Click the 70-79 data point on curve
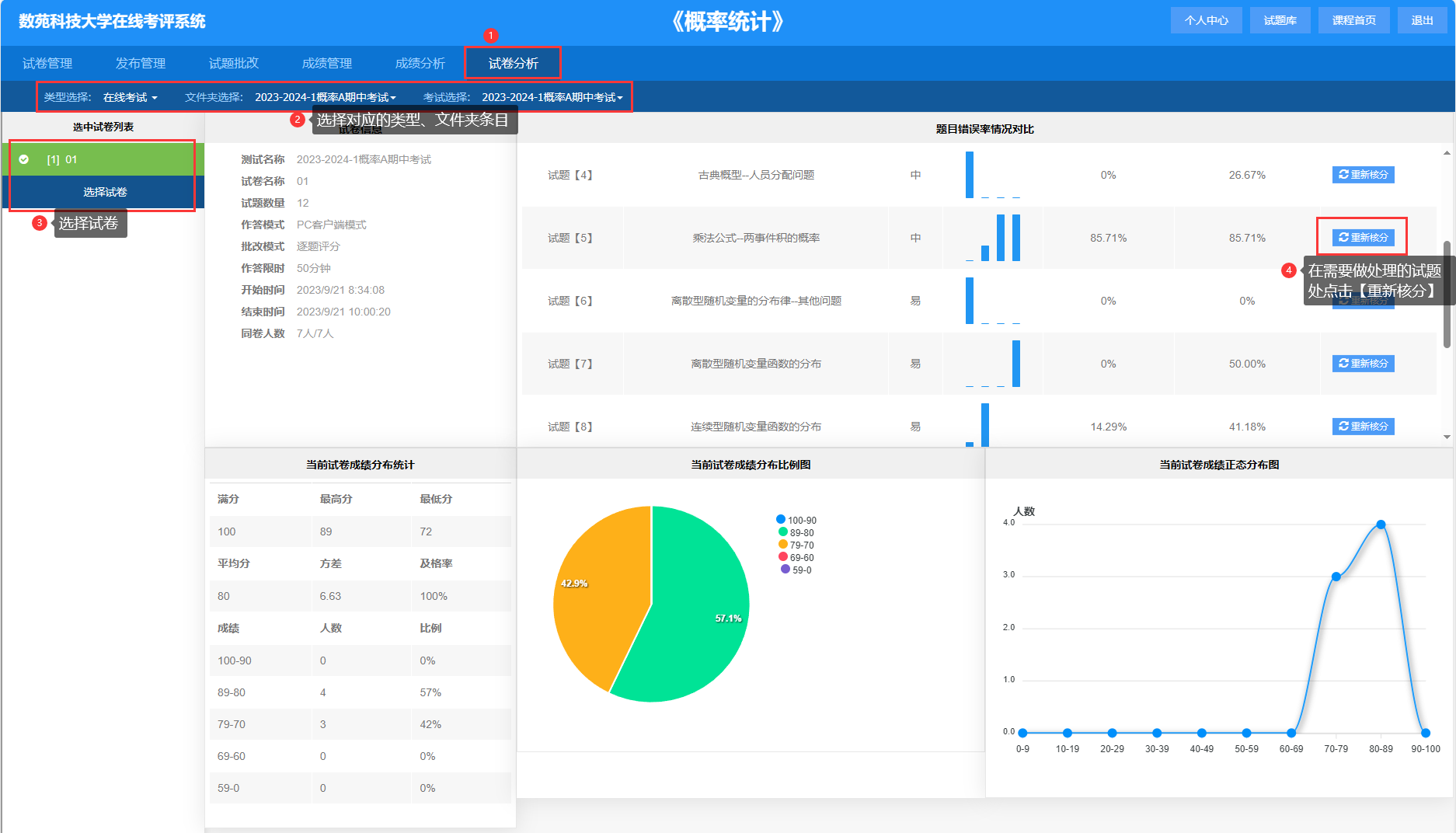This screenshot has height=833, width=1456. 1336,577
